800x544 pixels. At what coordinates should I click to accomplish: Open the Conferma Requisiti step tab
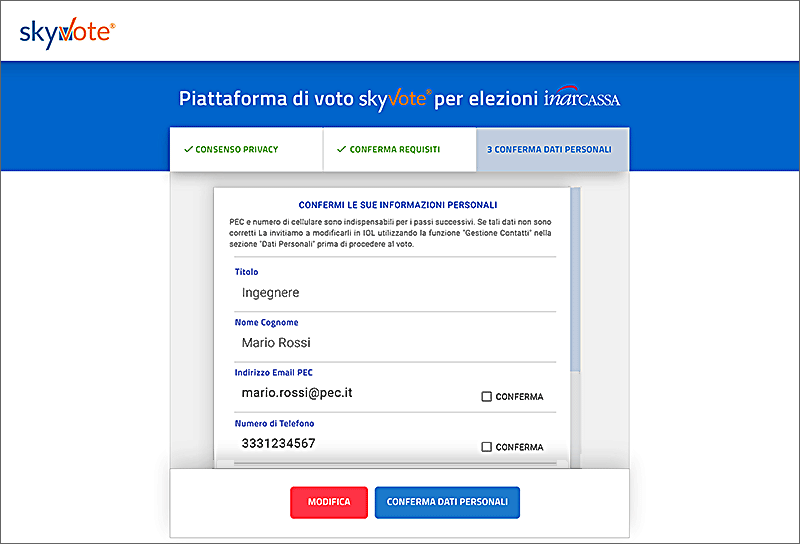(x=399, y=150)
